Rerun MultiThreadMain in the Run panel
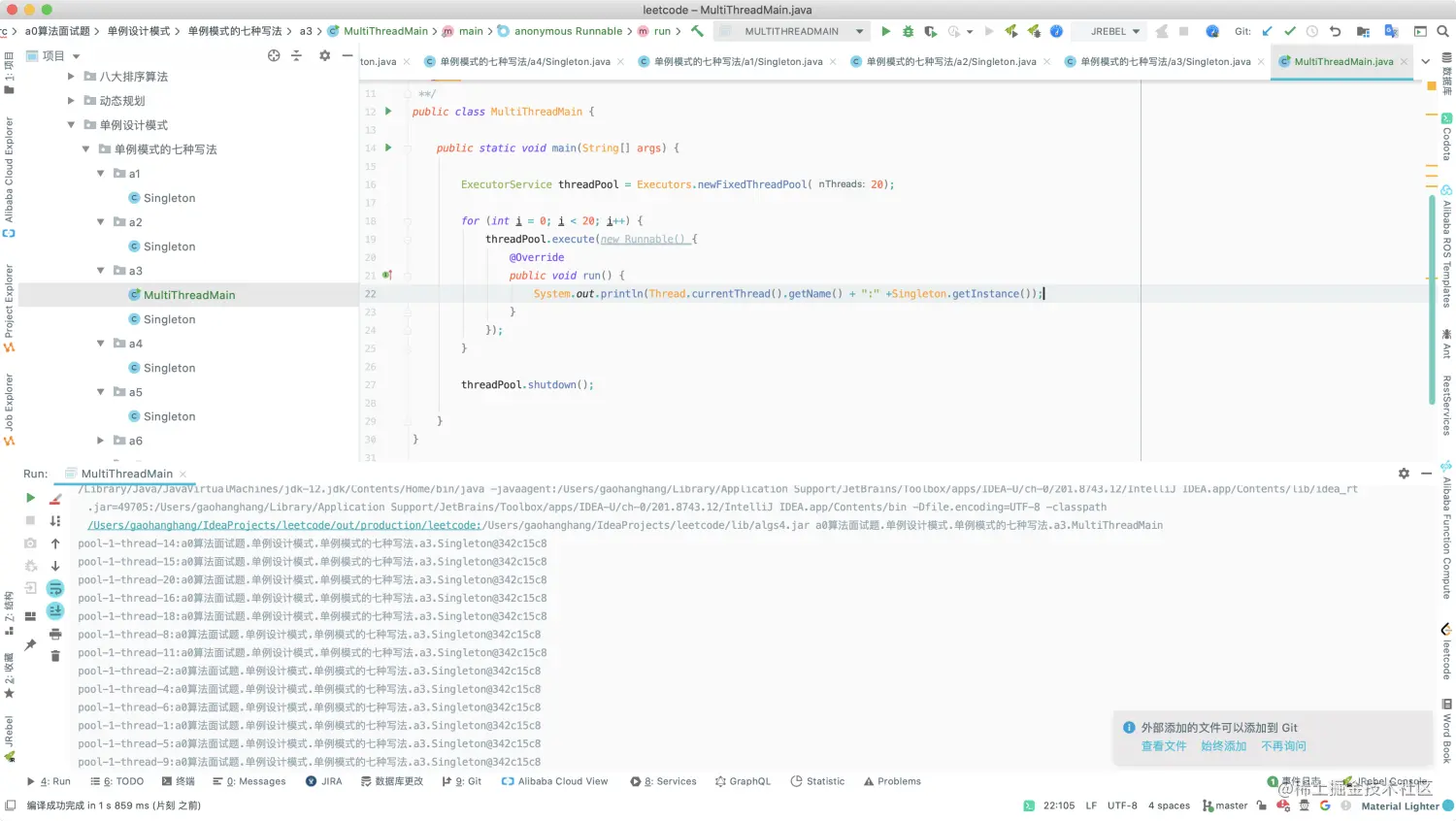 (x=30, y=498)
